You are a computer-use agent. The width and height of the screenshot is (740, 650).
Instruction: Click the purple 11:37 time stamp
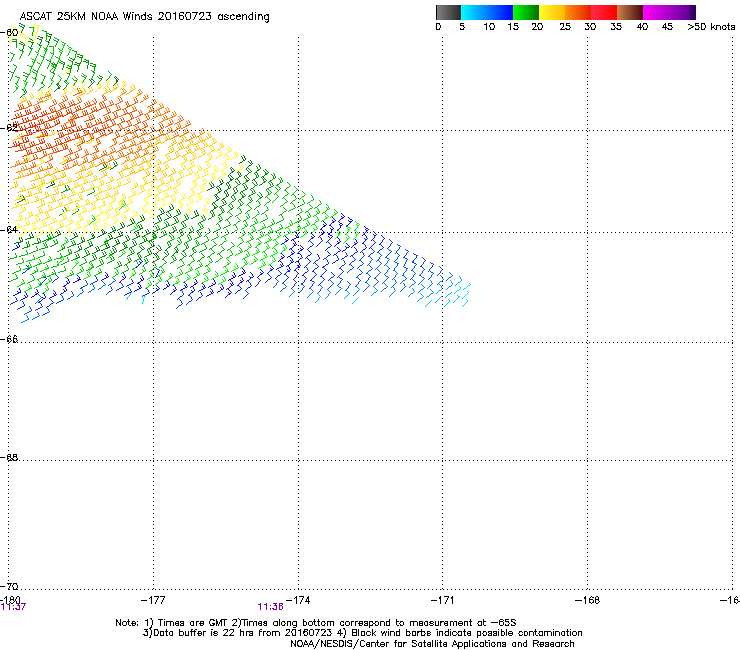tap(14, 607)
